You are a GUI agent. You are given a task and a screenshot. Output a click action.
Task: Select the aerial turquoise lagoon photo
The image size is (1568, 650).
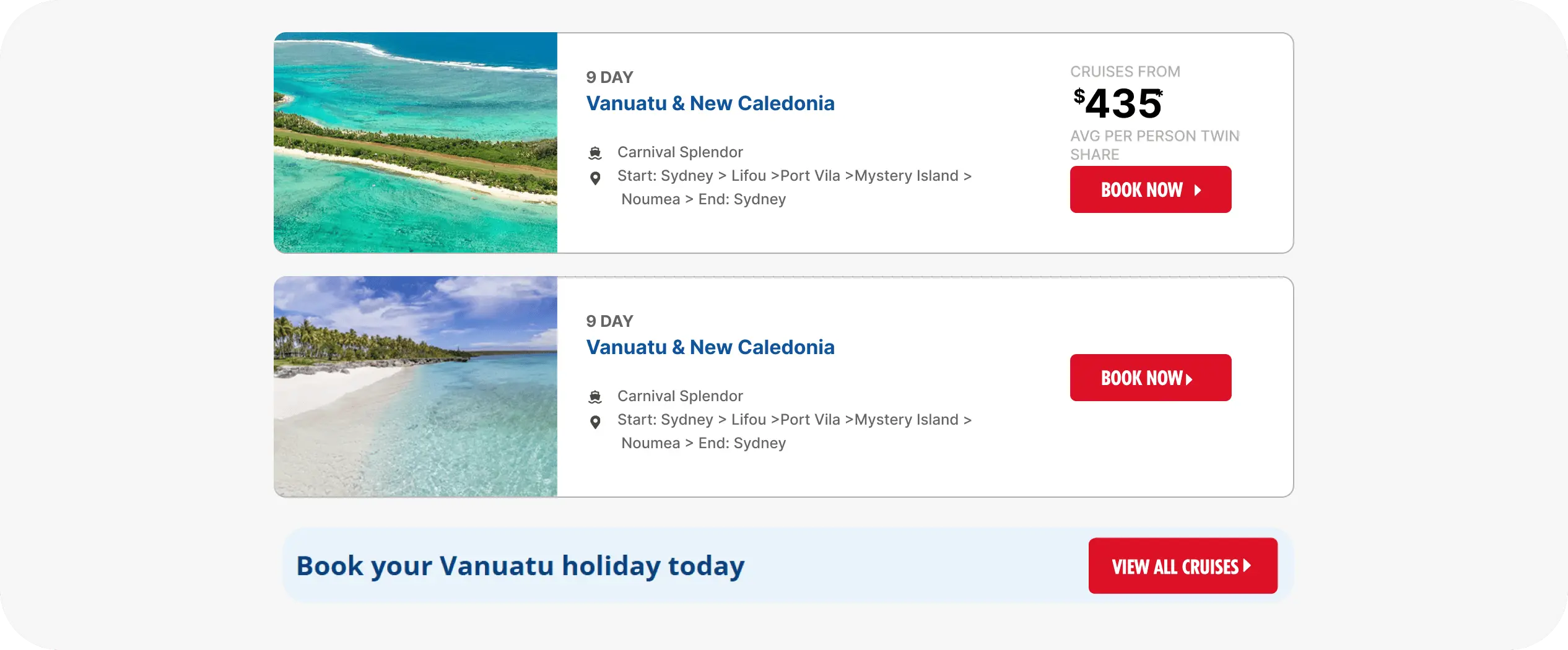(416, 143)
